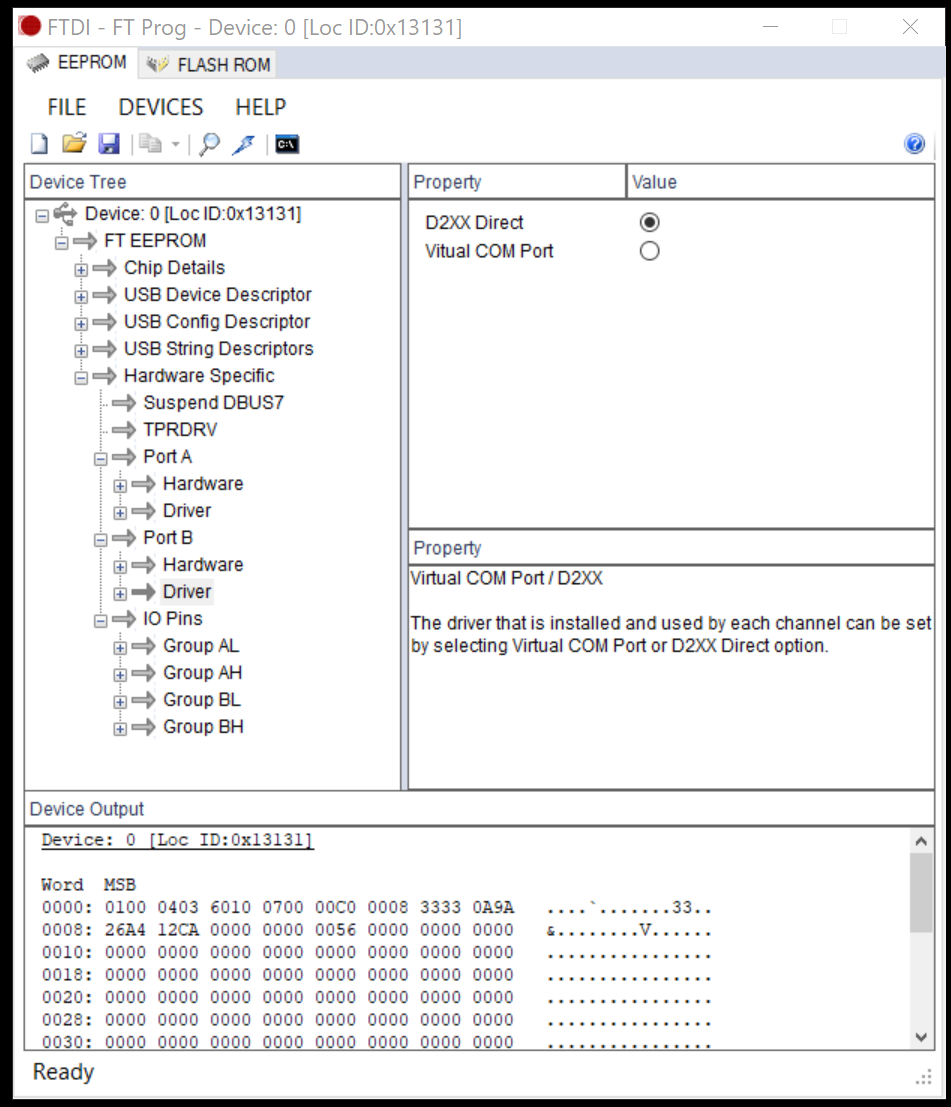Expand the Chip Details node
The width and height of the screenshot is (951, 1107).
pos(81,269)
